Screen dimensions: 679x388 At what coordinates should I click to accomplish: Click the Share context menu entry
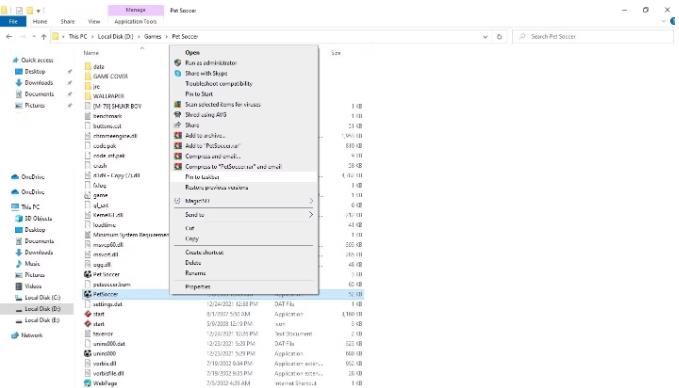click(x=192, y=125)
